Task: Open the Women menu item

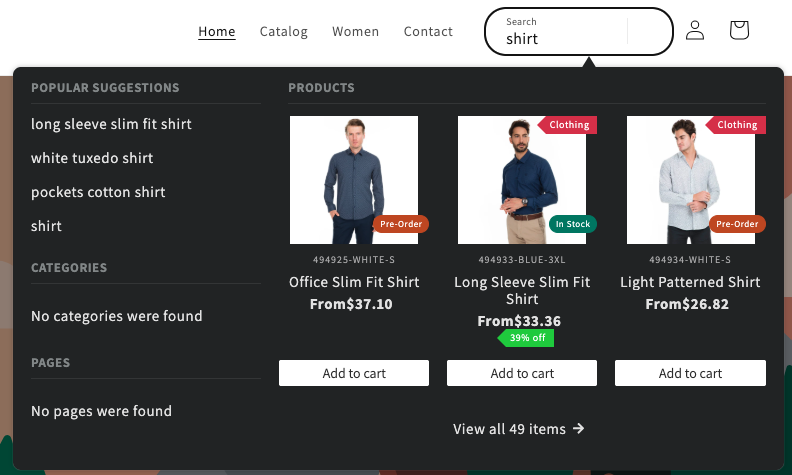Action: coord(356,31)
